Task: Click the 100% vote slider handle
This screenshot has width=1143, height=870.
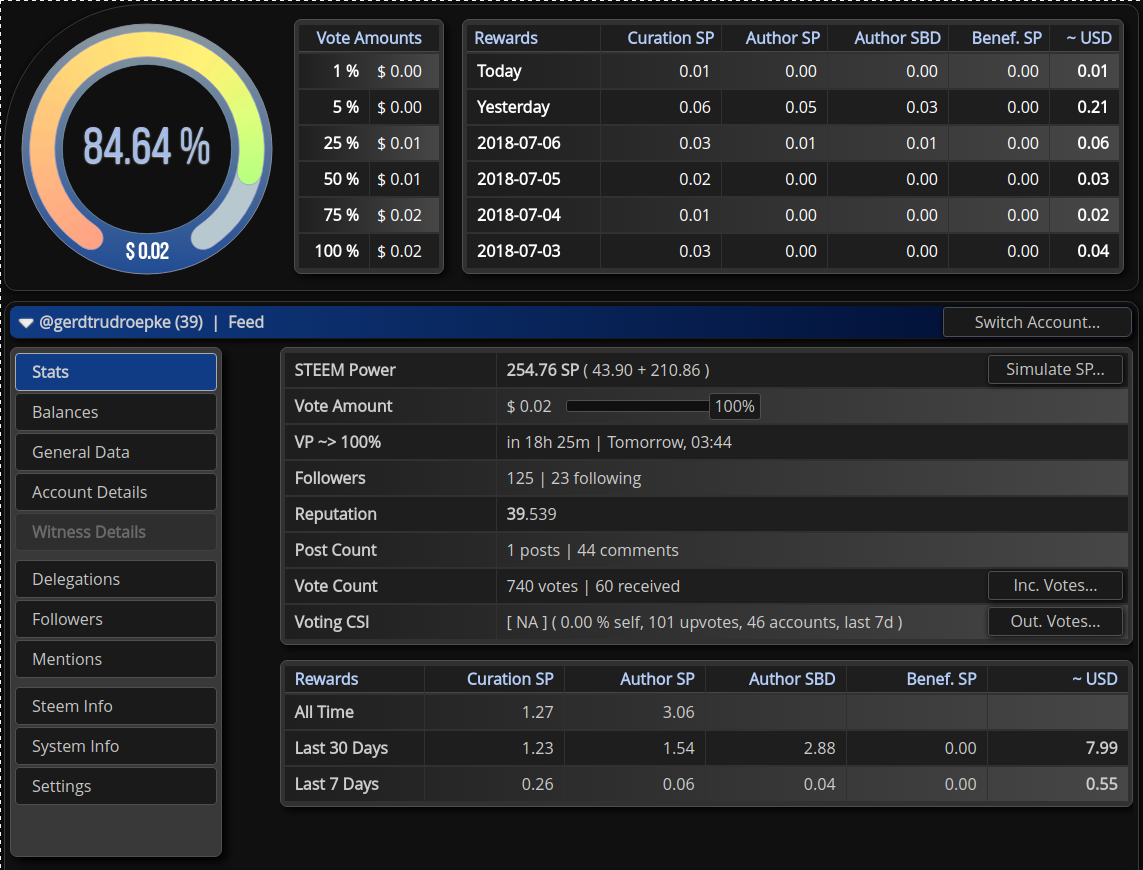Action: (734, 406)
